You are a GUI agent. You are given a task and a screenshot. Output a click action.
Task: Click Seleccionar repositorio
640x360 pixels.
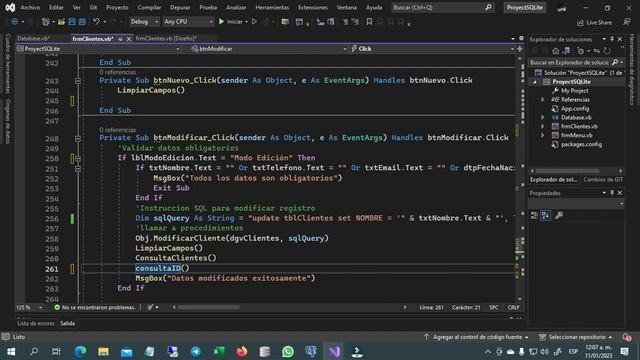coord(576,337)
